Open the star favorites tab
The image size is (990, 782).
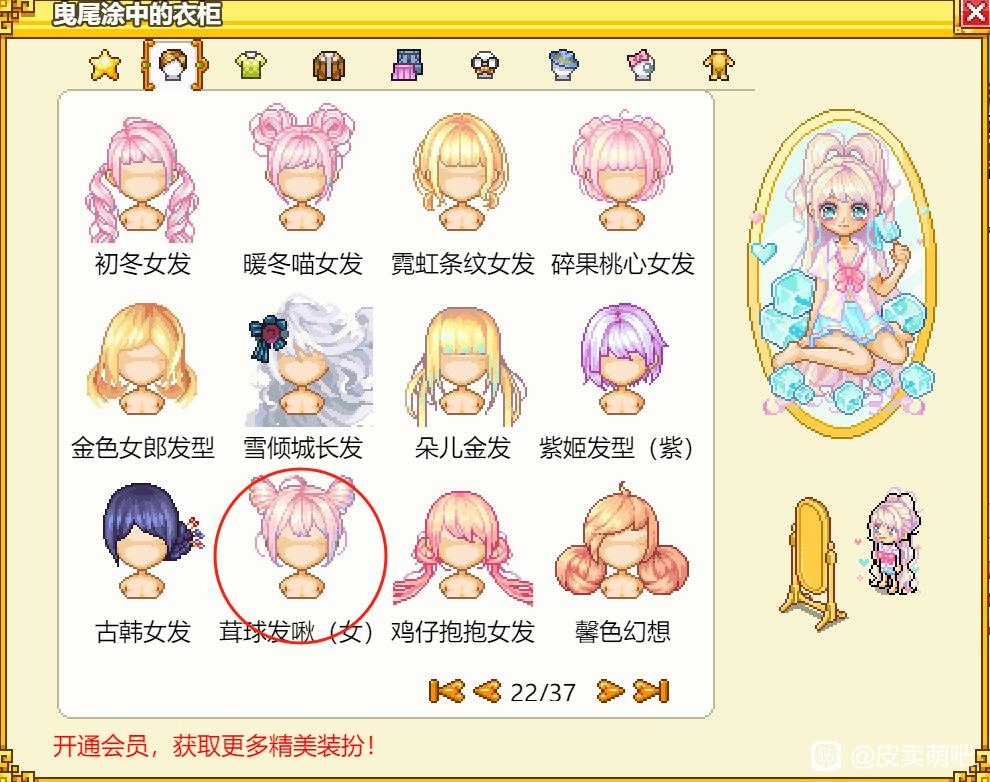click(x=105, y=65)
